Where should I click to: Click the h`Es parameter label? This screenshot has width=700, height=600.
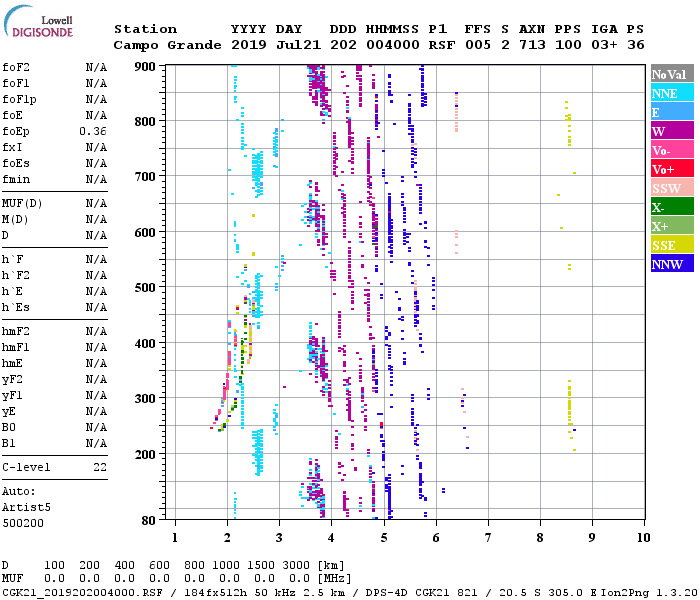(16, 308)
